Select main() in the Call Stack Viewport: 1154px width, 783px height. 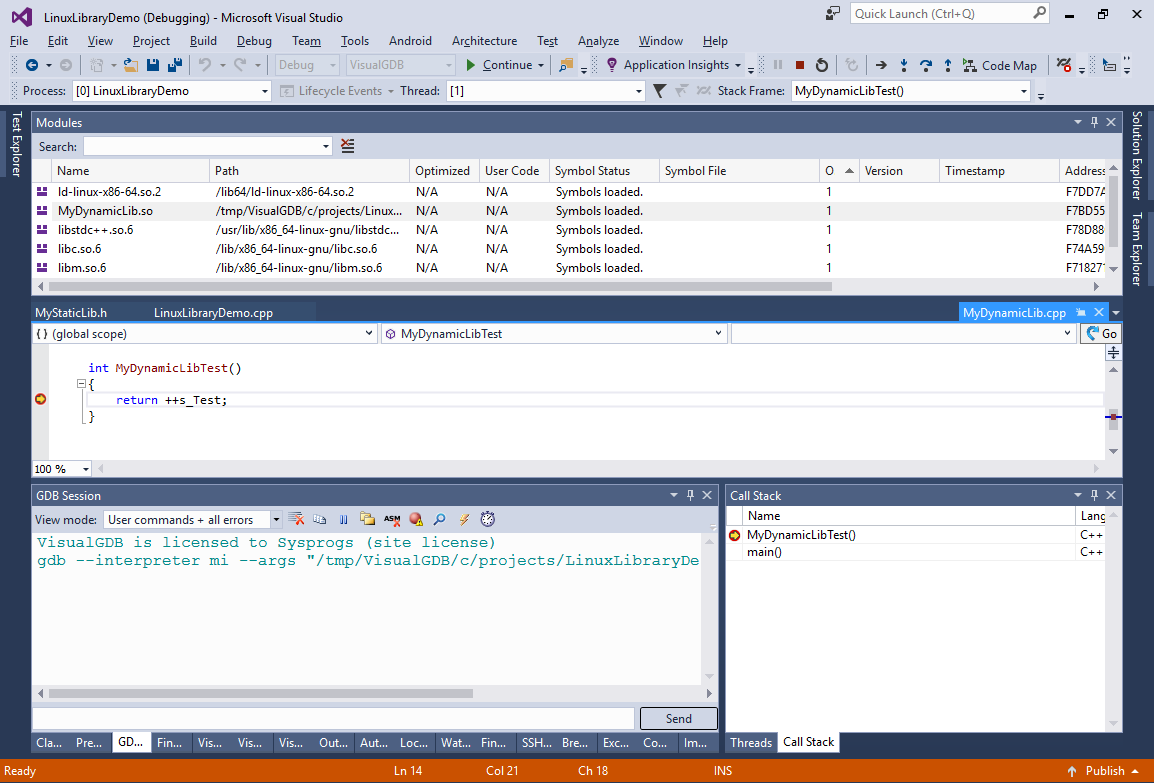click(764, 552)
